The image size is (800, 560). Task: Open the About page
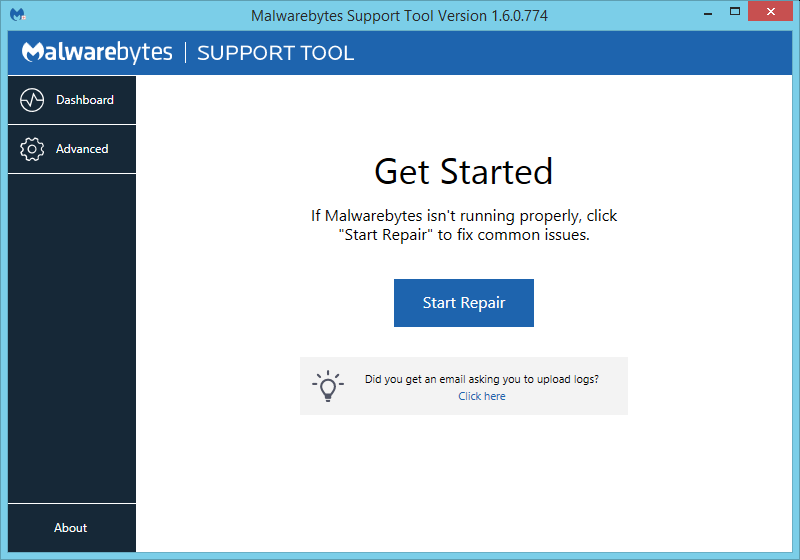[x=72, y=528]
